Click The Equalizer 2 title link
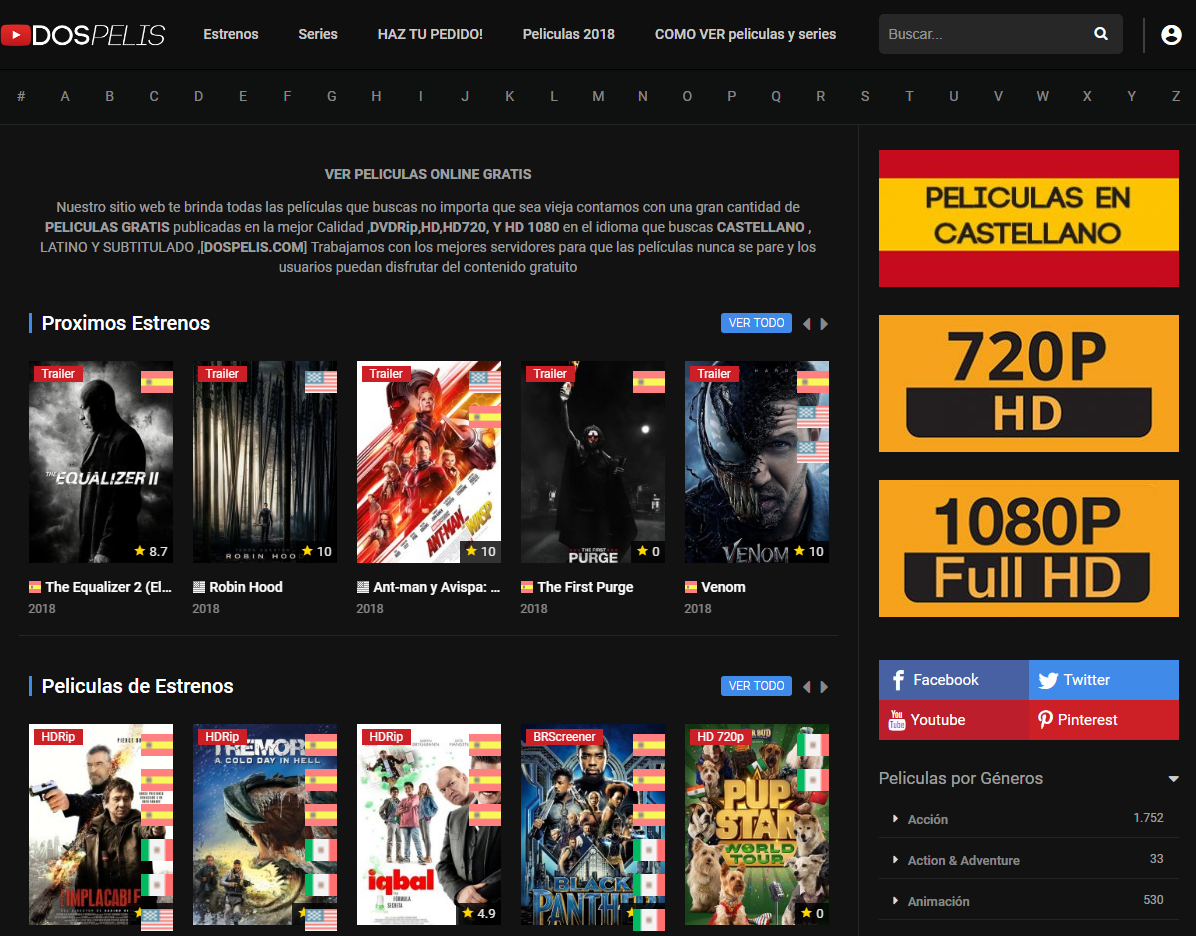Viewport: 1196px width, 936px height. click(108, 587)
